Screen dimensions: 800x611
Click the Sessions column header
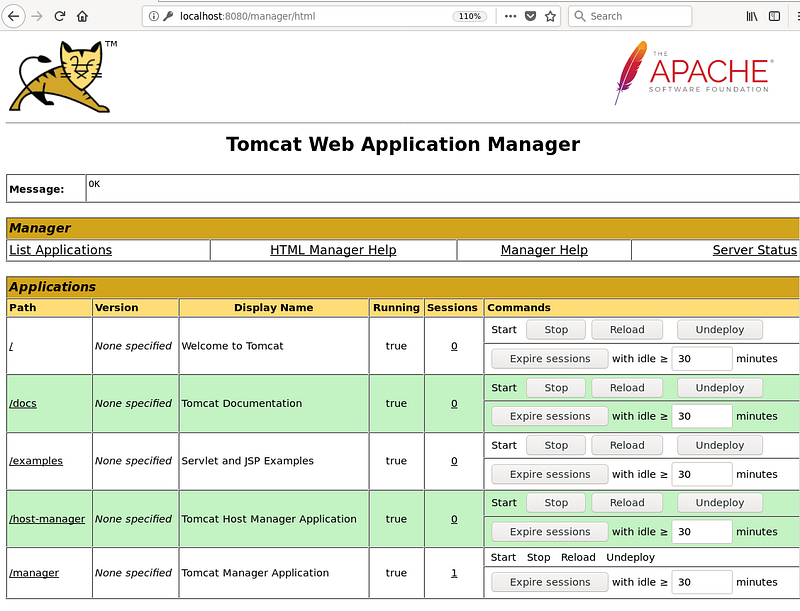point(453,308)
